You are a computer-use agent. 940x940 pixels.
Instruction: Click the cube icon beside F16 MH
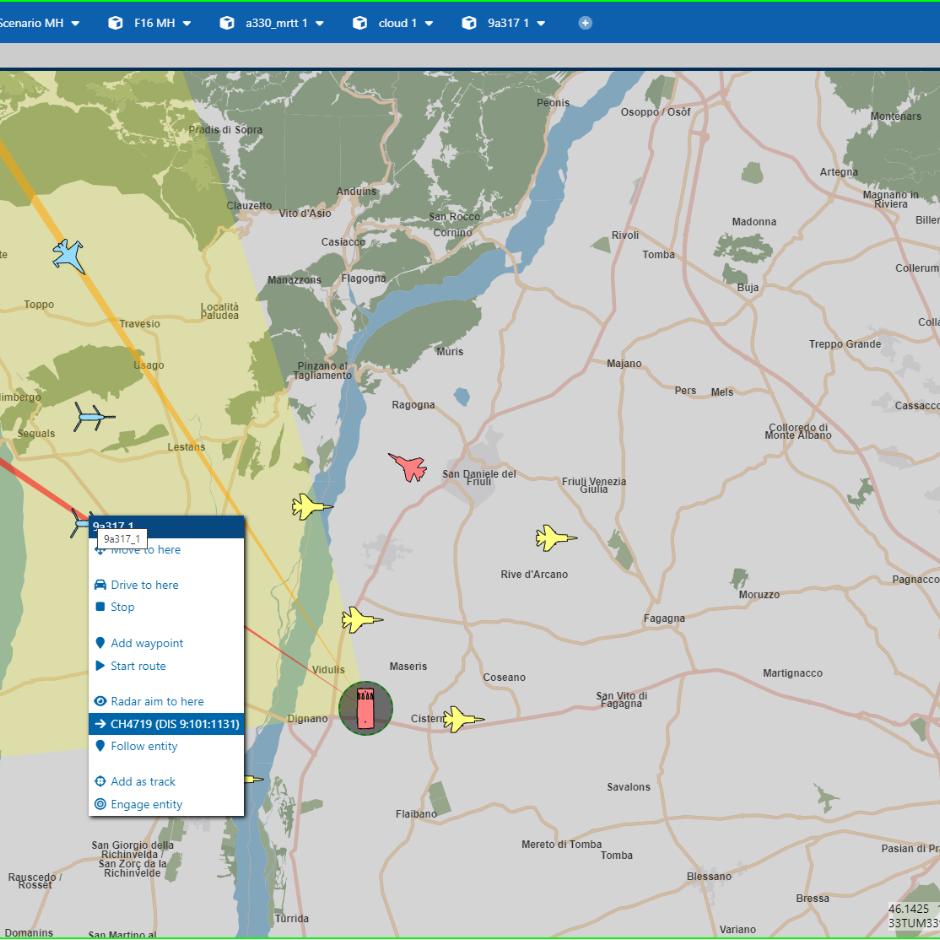(115, 23)
